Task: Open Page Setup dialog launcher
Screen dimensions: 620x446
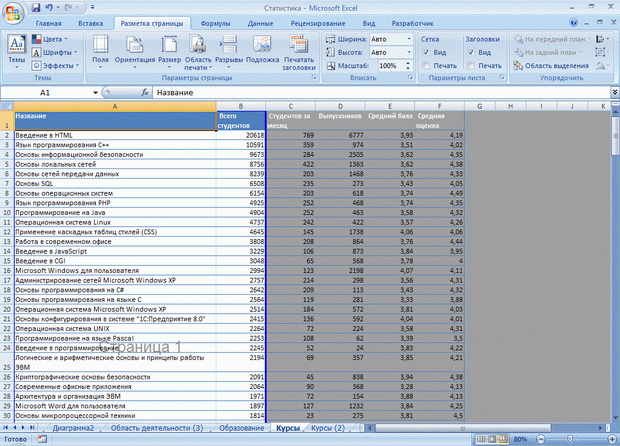Action: [314, 77]
